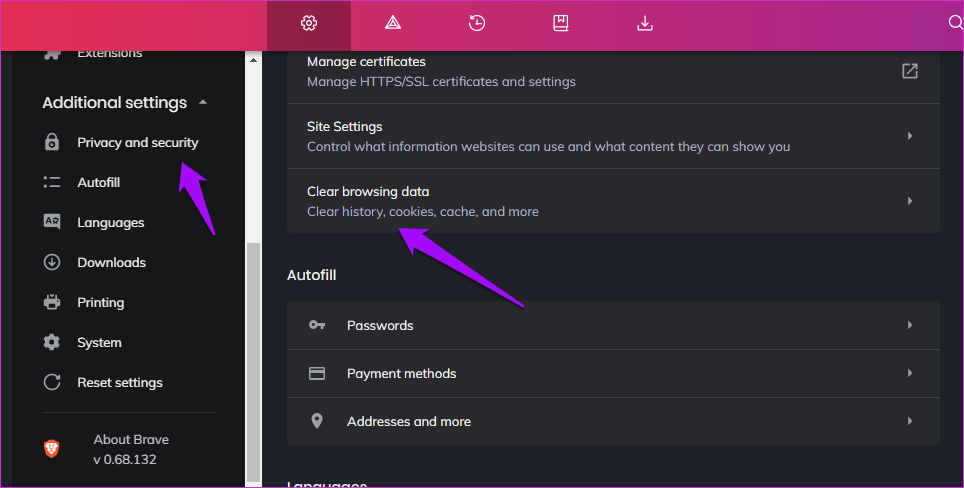Open Payment methods row arrow

pyautogui.click(x=909, y=373)
